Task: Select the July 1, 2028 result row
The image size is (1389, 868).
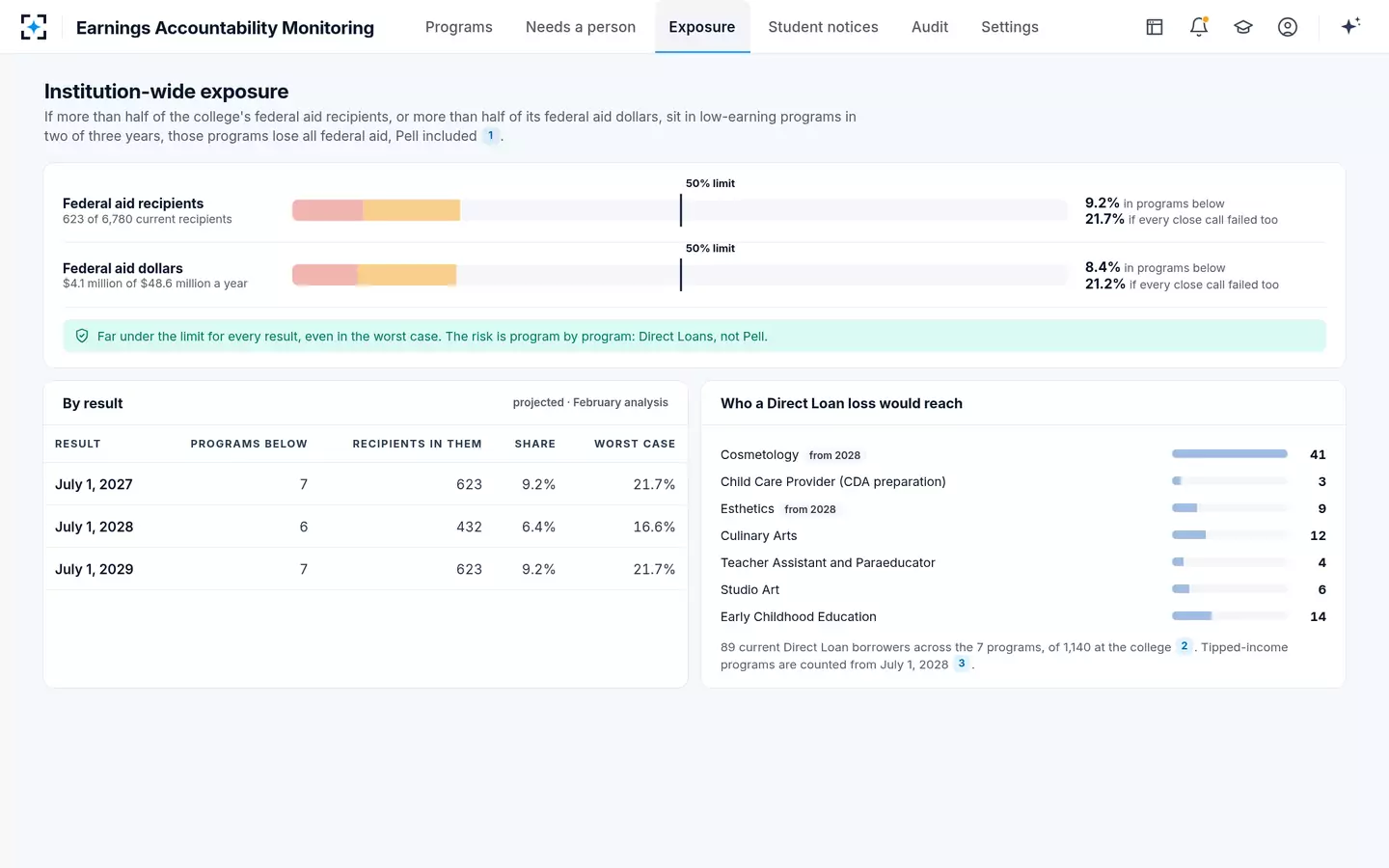Action: [366, 527]
